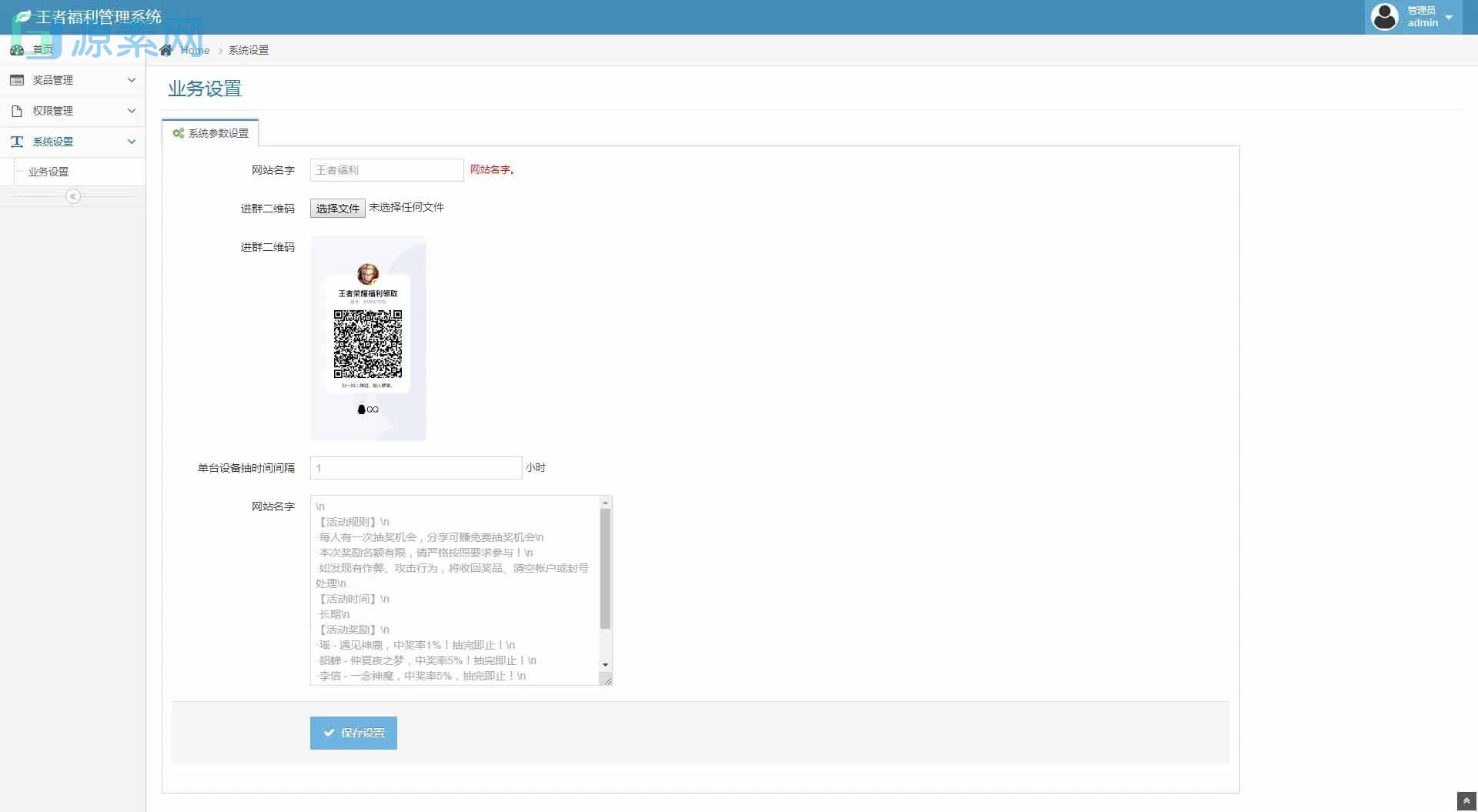Viewport: 1478px width, 812px height.
Task: Expand the 奖品管理 menu chevron
Action: [x=132, y=80]
